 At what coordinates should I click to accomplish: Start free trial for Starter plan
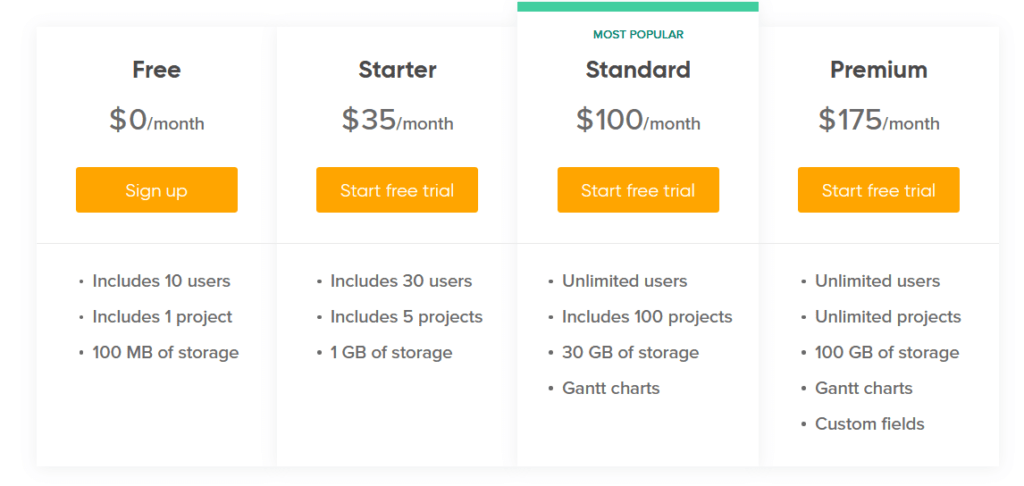pos(397,190)
